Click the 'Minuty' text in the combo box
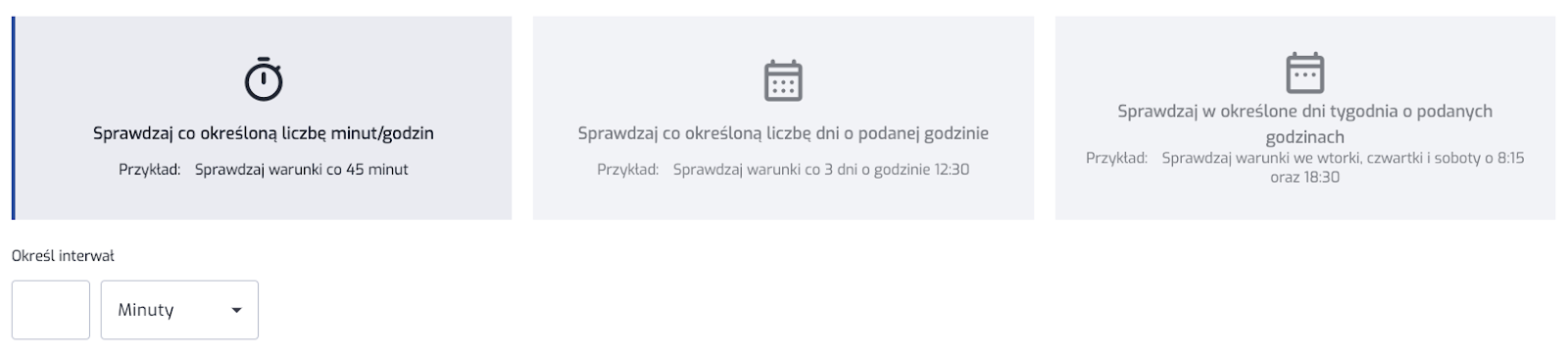The width and height of the screenshot is (1568, 356). pos(146,310)
